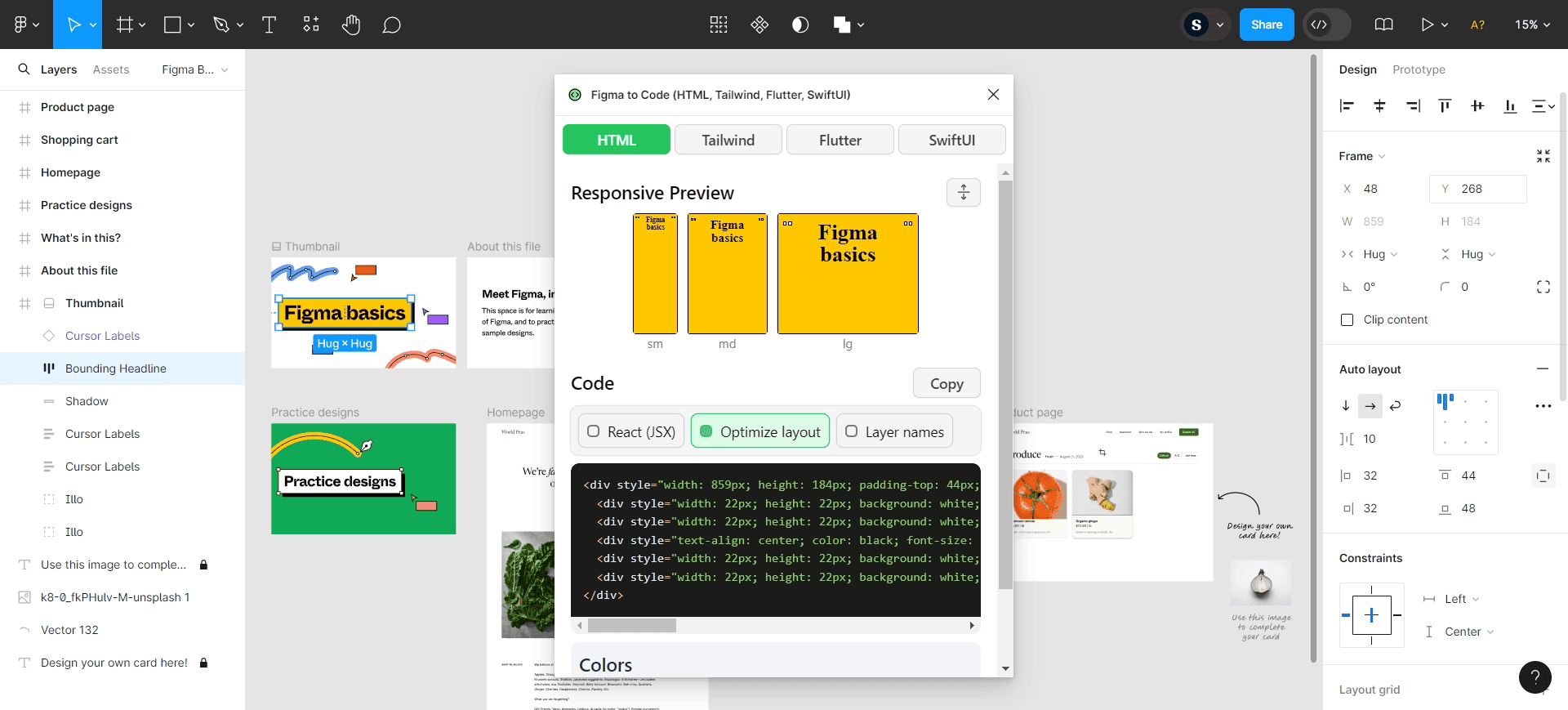Click the Mask contrast icon
Image resolution: width=1568 pixels, height=710 pixels.
(x=800, y=25)
